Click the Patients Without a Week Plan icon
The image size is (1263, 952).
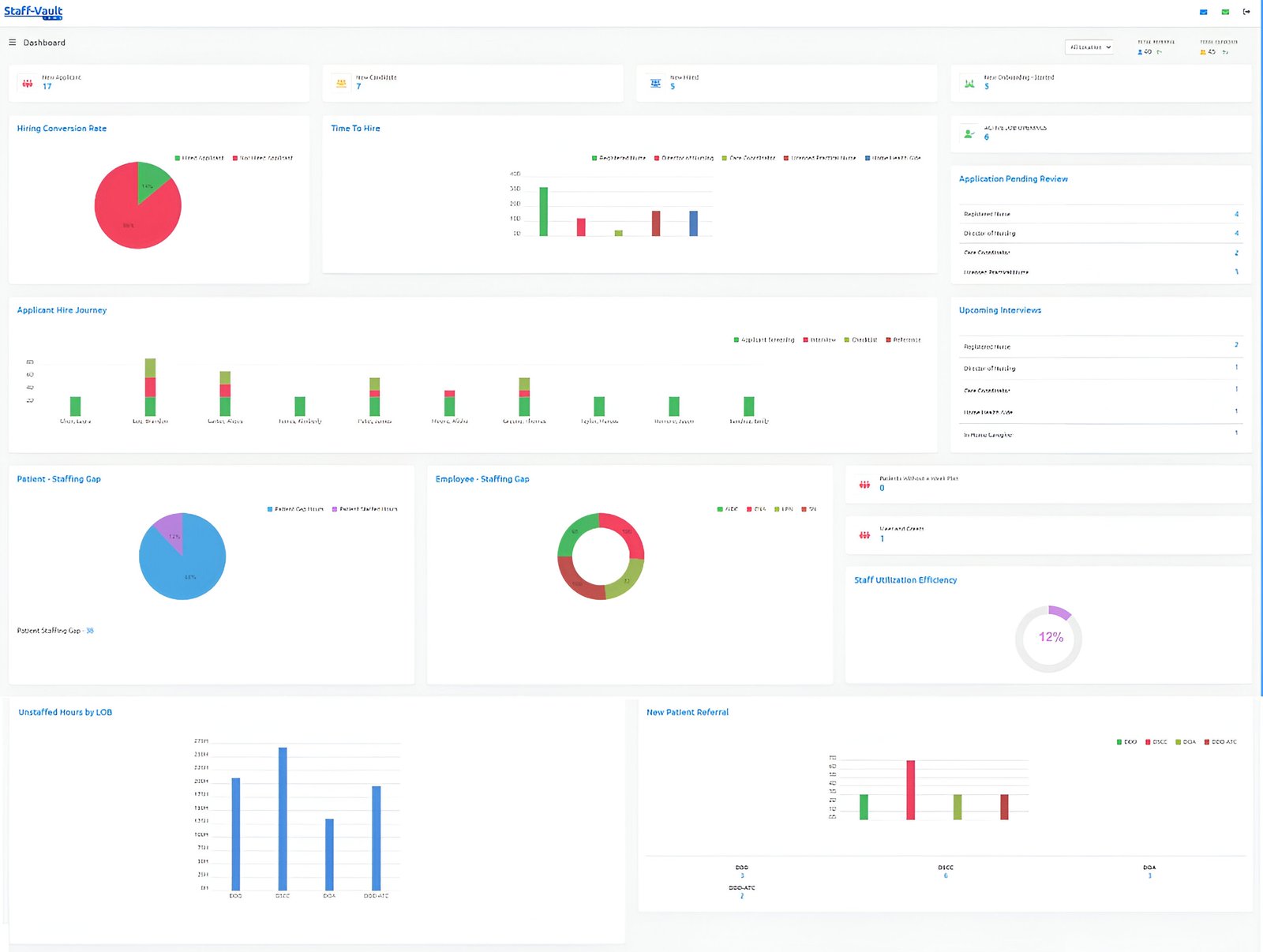pyautogui.click(x=864, y=484)
